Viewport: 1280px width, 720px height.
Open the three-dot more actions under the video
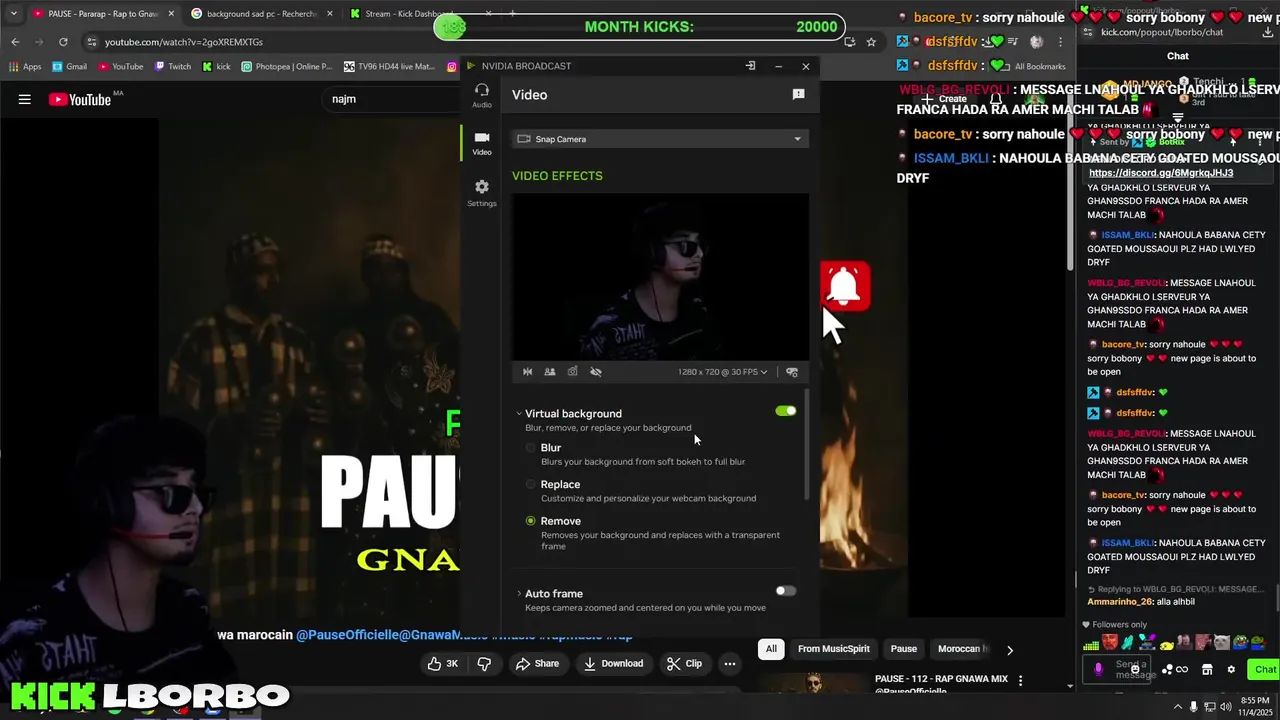[x=730, y=663]
